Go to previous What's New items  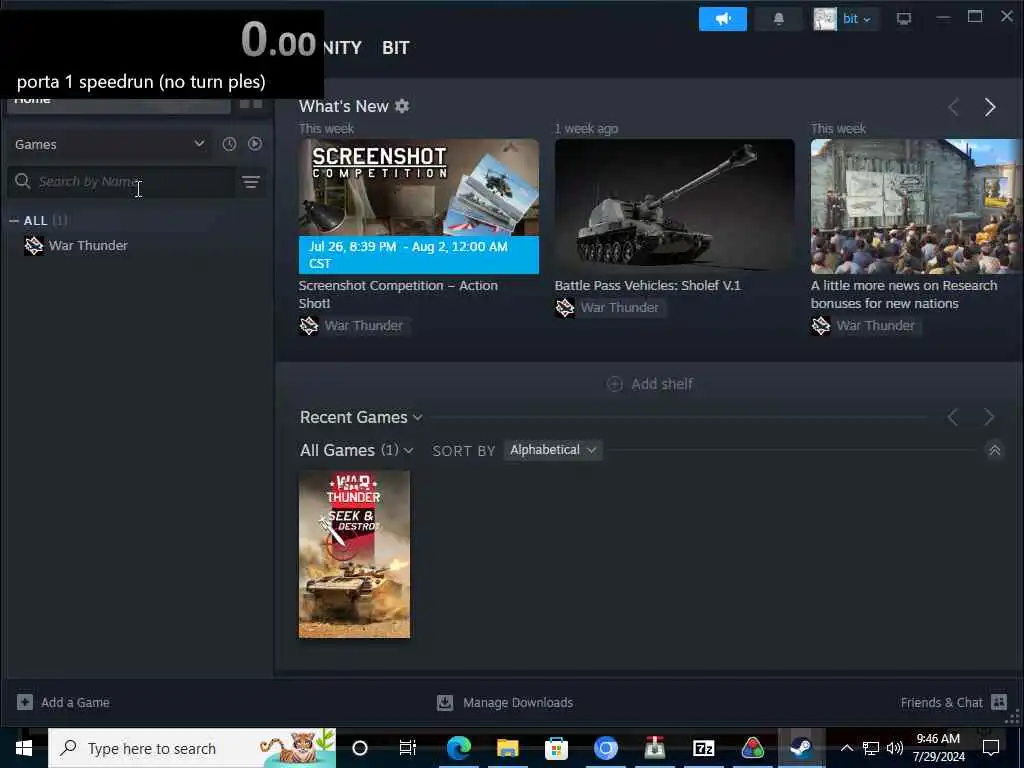(953, 107)
